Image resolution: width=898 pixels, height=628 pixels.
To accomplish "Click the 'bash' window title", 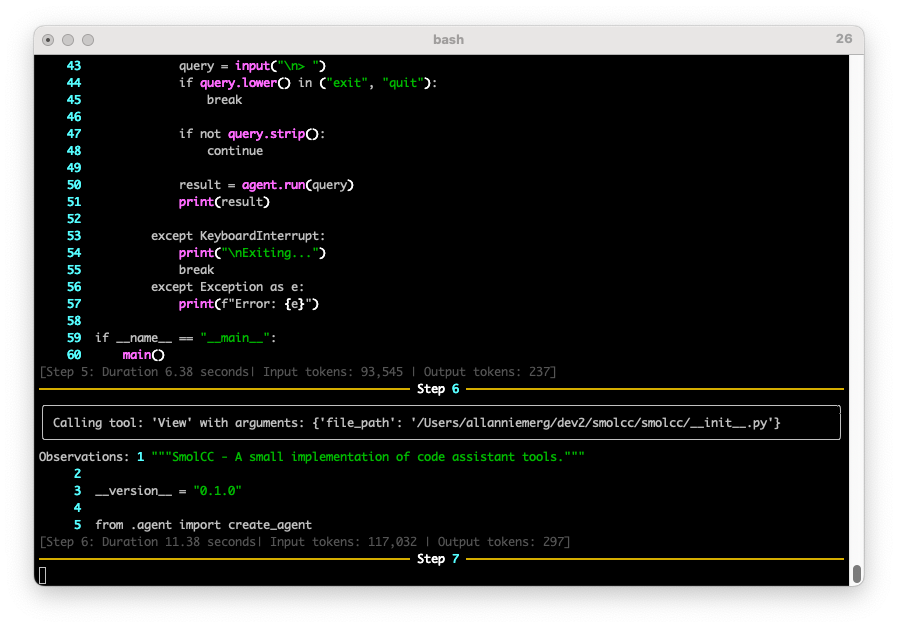I will click(448, 40).
